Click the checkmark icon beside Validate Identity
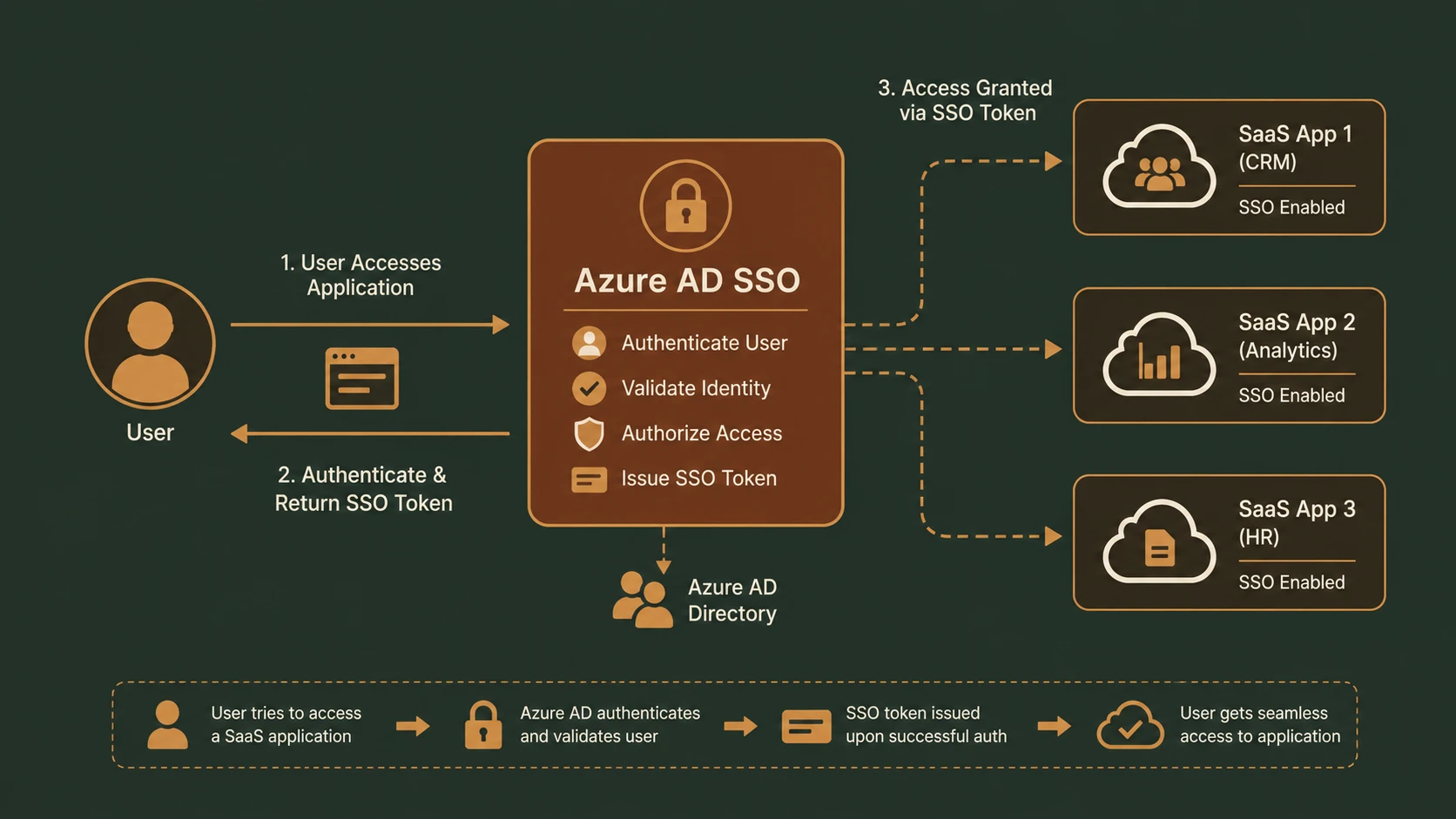This screenshot has width=1456, height=819. 589,388
